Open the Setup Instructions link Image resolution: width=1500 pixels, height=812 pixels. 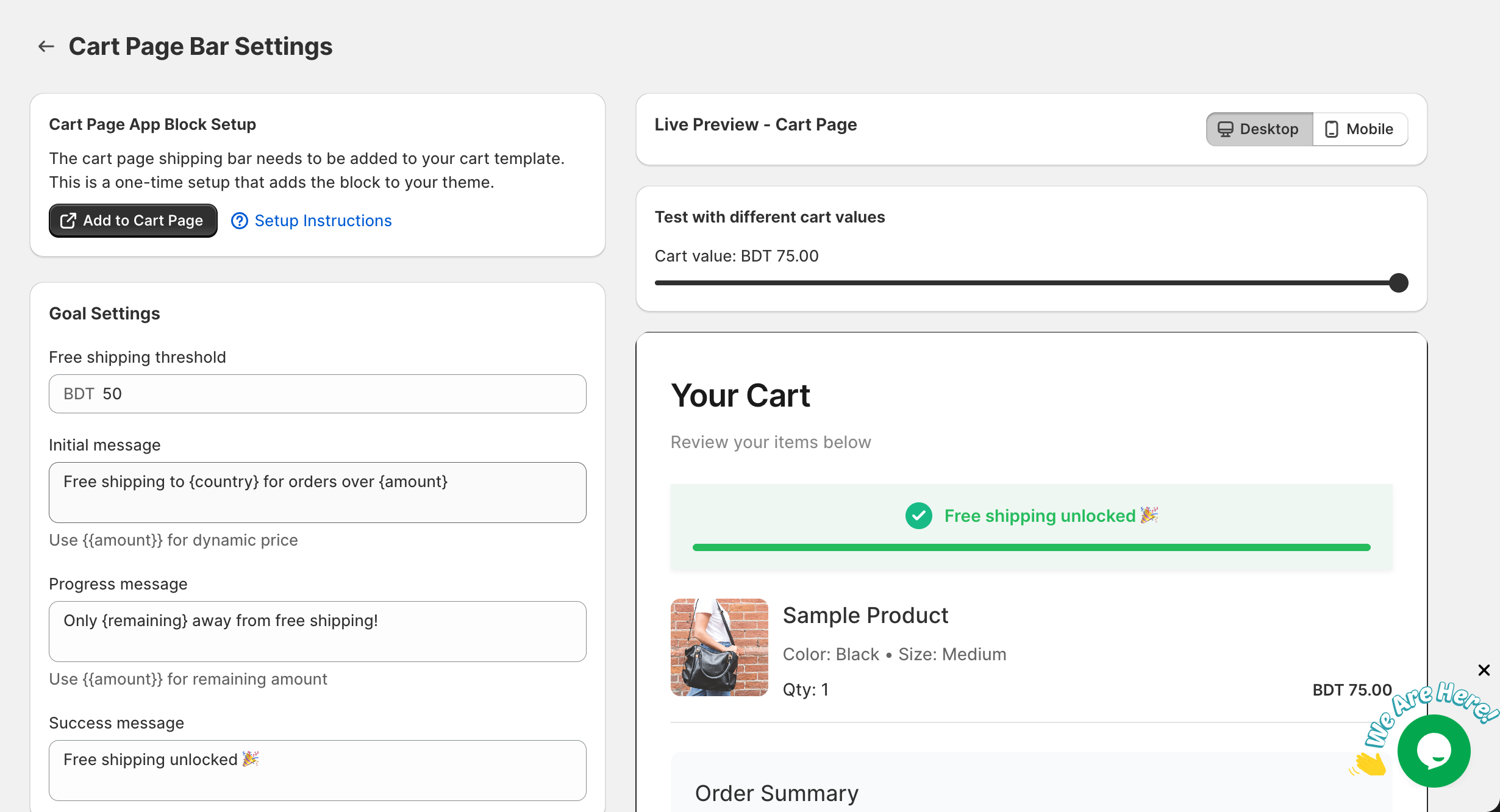point(323,221)
